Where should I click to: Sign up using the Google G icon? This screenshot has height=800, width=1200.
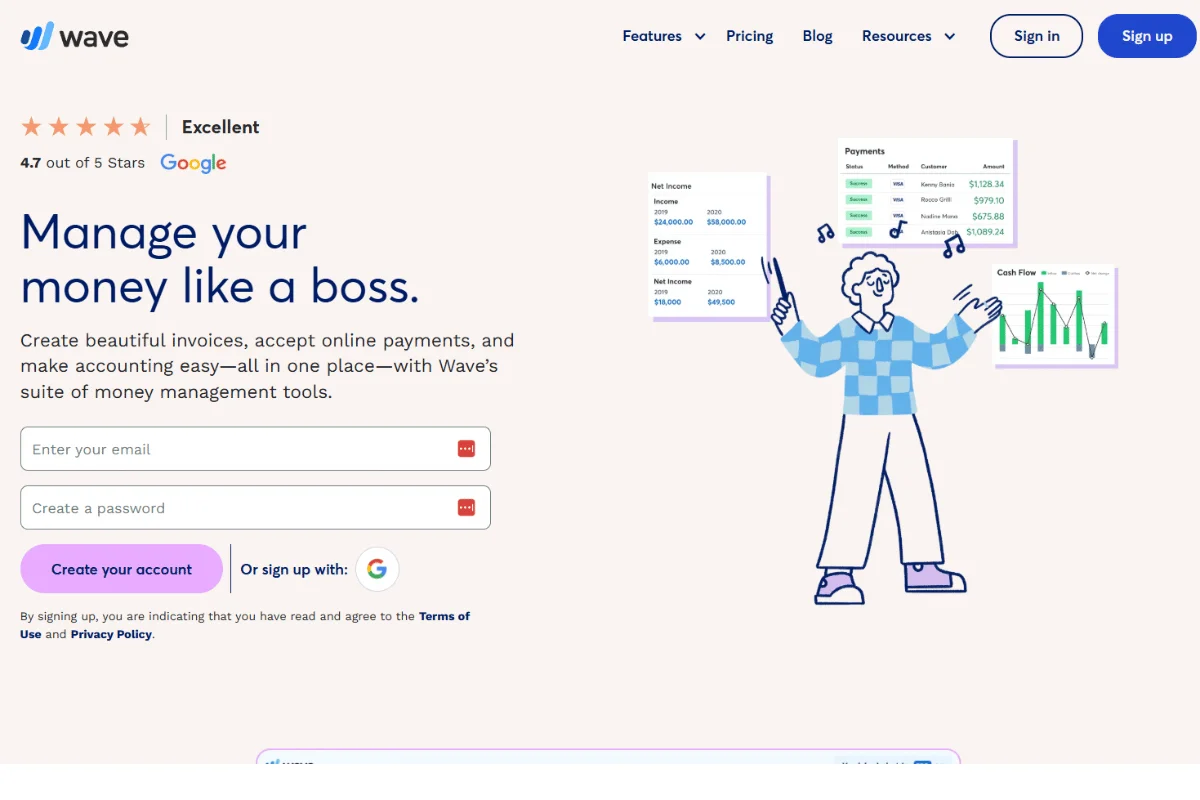(377, 568)
